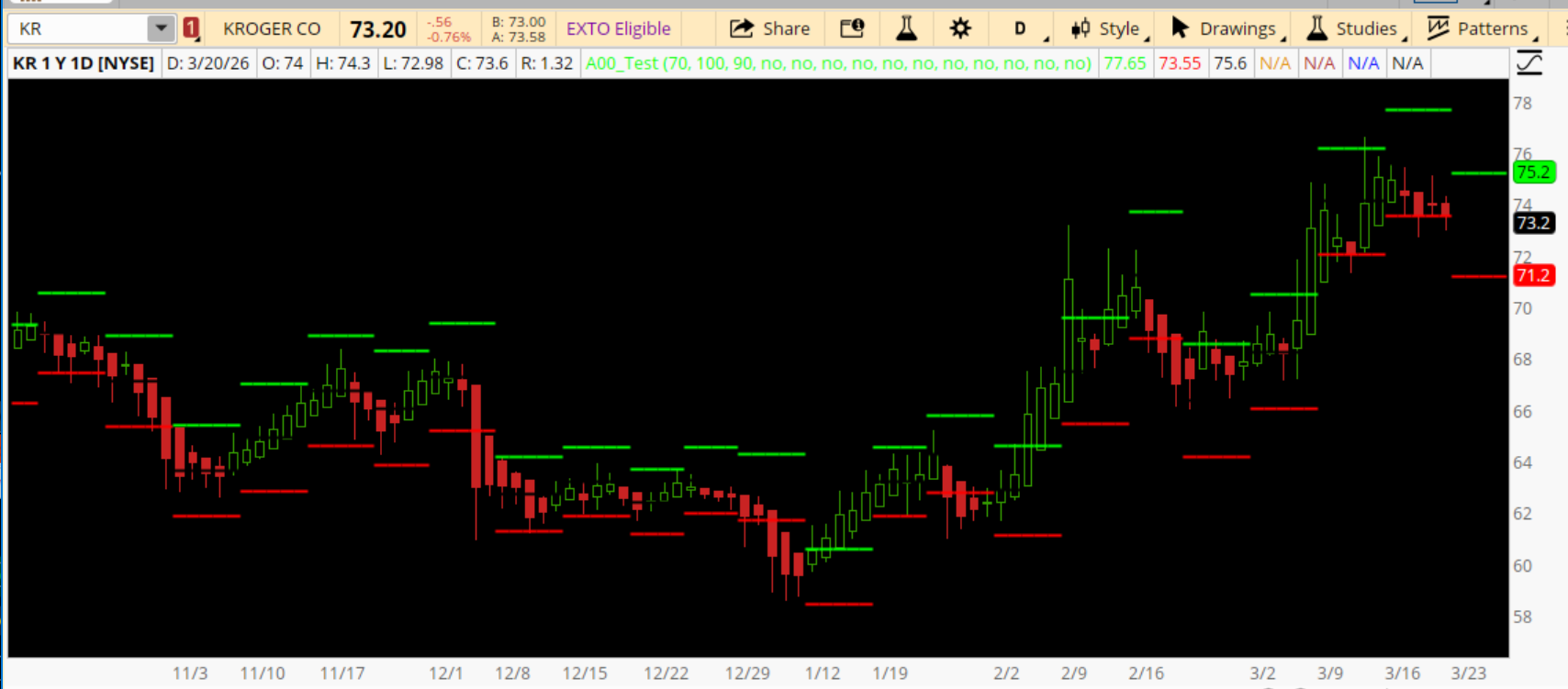Open the Patterns menu
1568x689 pixels.
(1479, 28)
